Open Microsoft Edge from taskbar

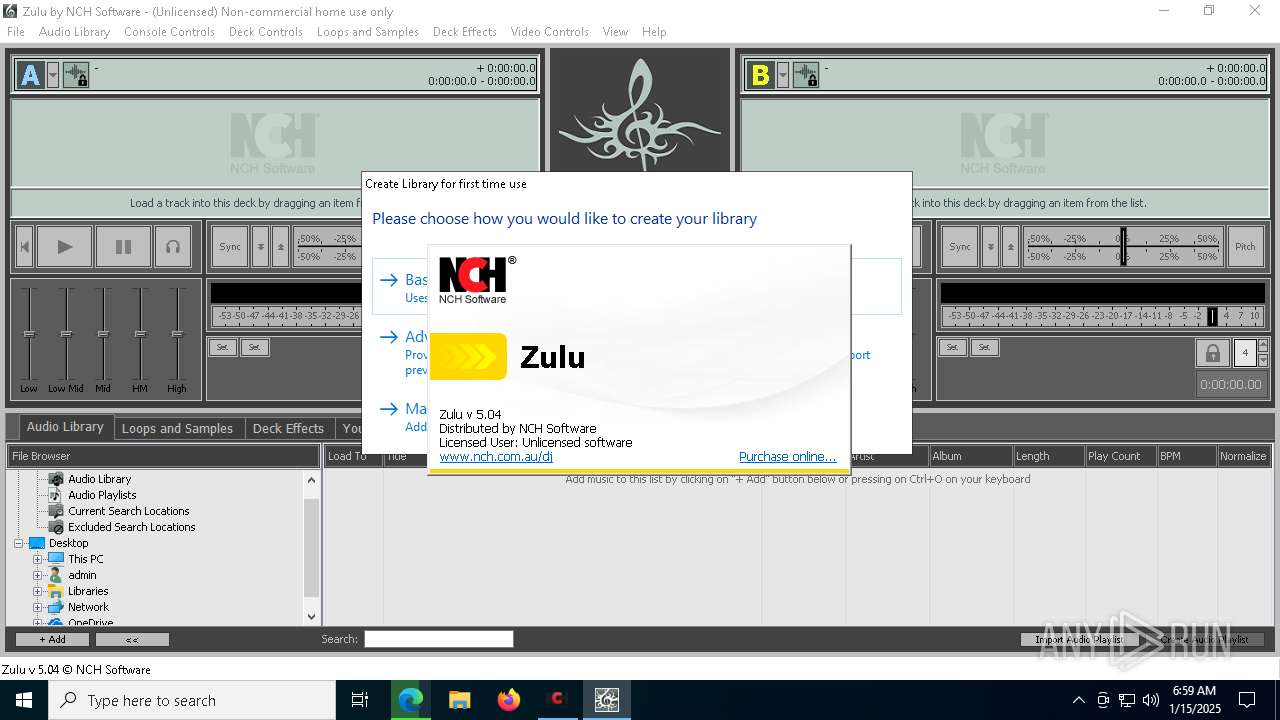[x=411, y=700]
